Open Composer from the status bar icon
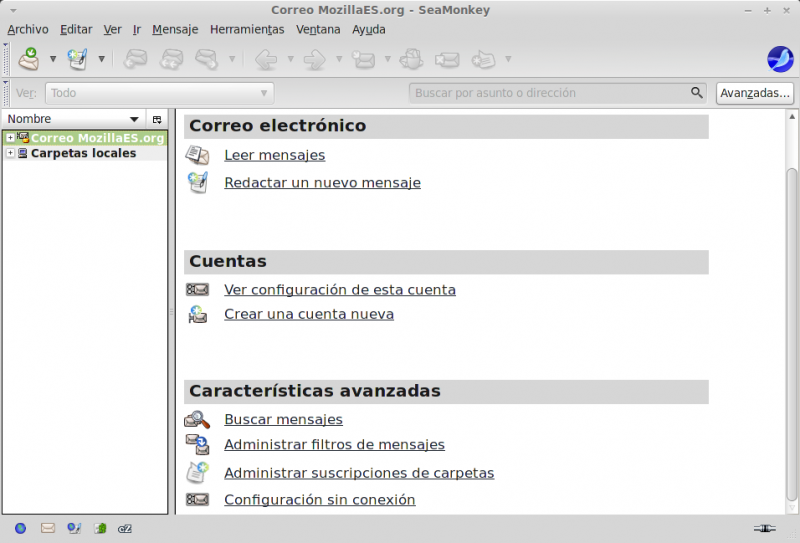This screenshot has width=800, height=543. [x=74, y=528]
